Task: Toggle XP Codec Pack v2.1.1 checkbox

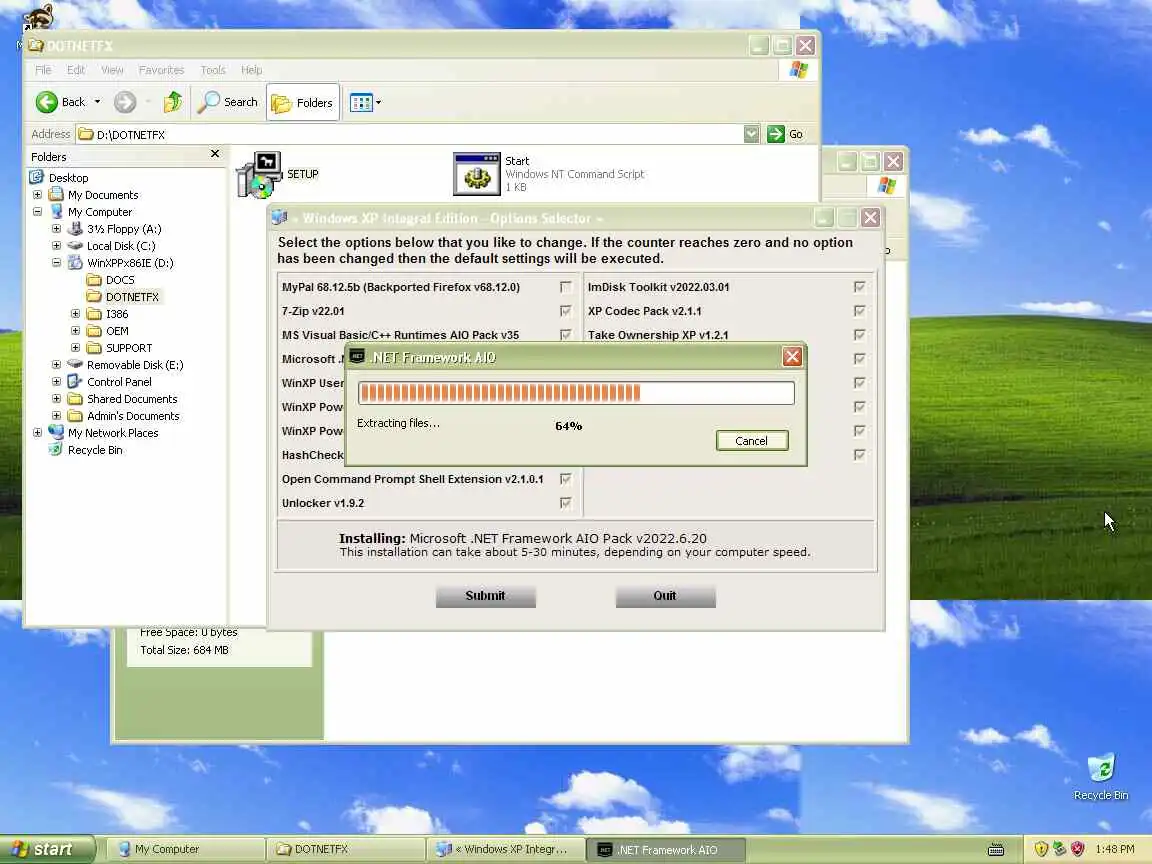Action: pyautogui.click(x=860, y=311)
